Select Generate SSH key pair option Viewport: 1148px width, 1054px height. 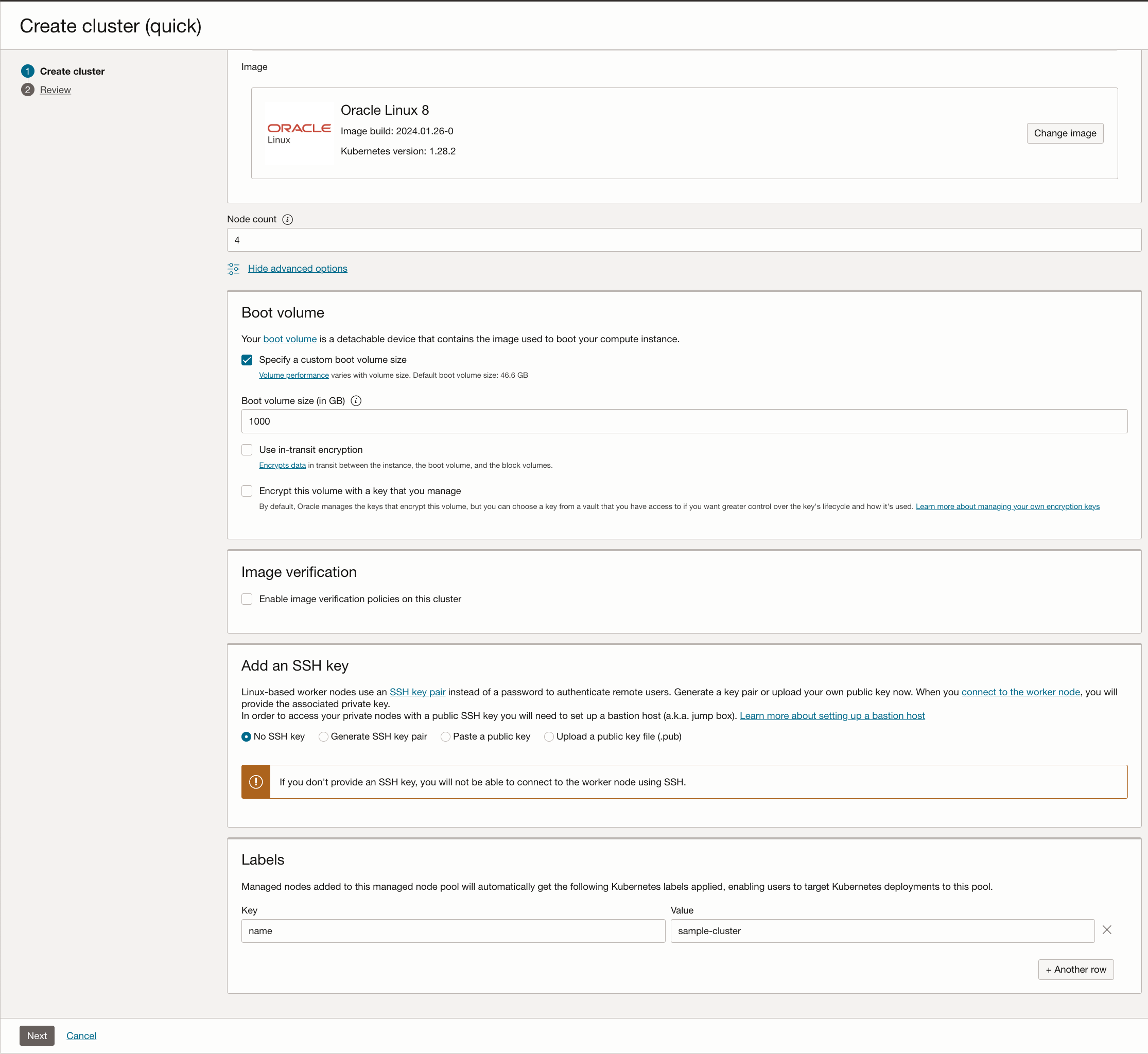pyautogui.click(x=324, y=737)
